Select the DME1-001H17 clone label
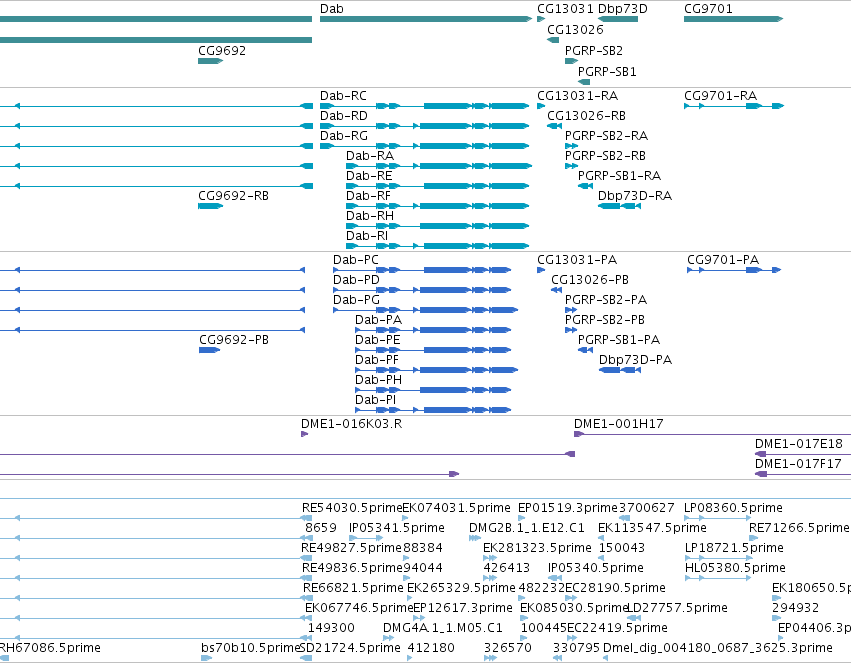The width and height of the screenshot is (851, 663). [619, 424]
